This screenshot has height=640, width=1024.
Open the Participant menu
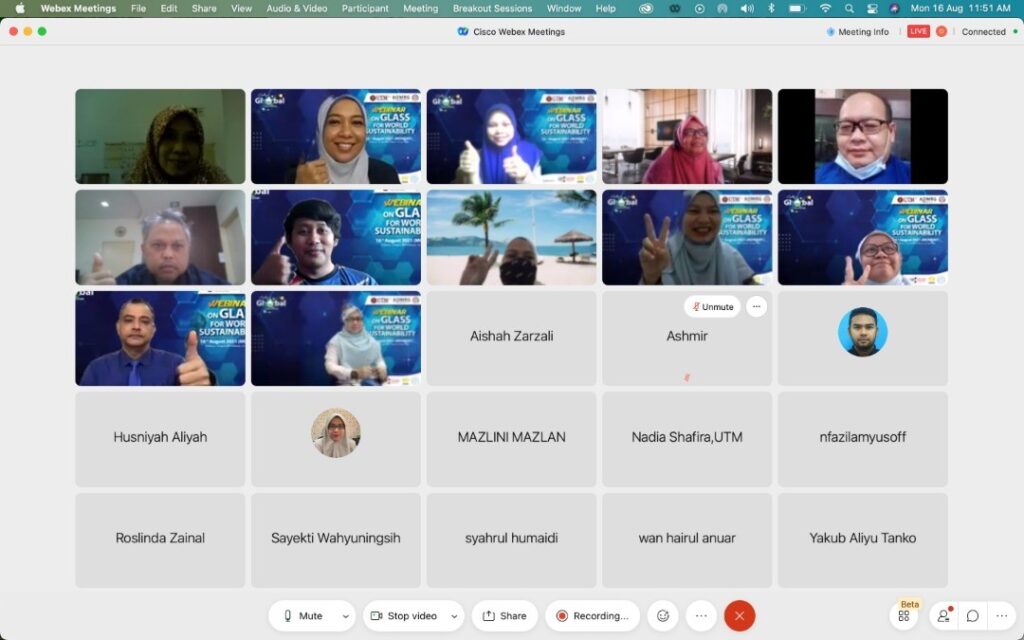365,8
